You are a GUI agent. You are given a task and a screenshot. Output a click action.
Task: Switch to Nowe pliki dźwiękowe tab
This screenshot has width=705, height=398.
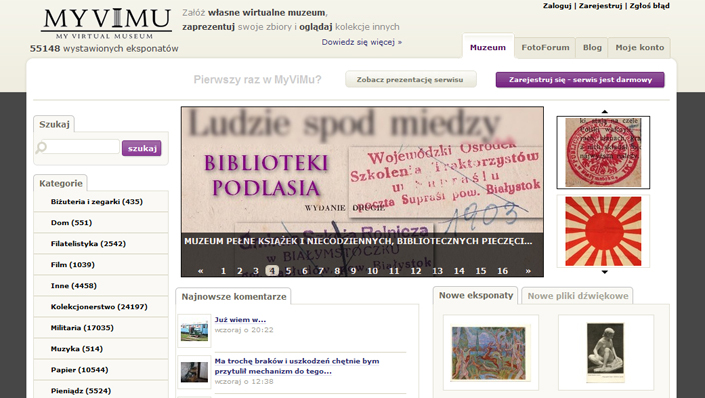point(577,296)
